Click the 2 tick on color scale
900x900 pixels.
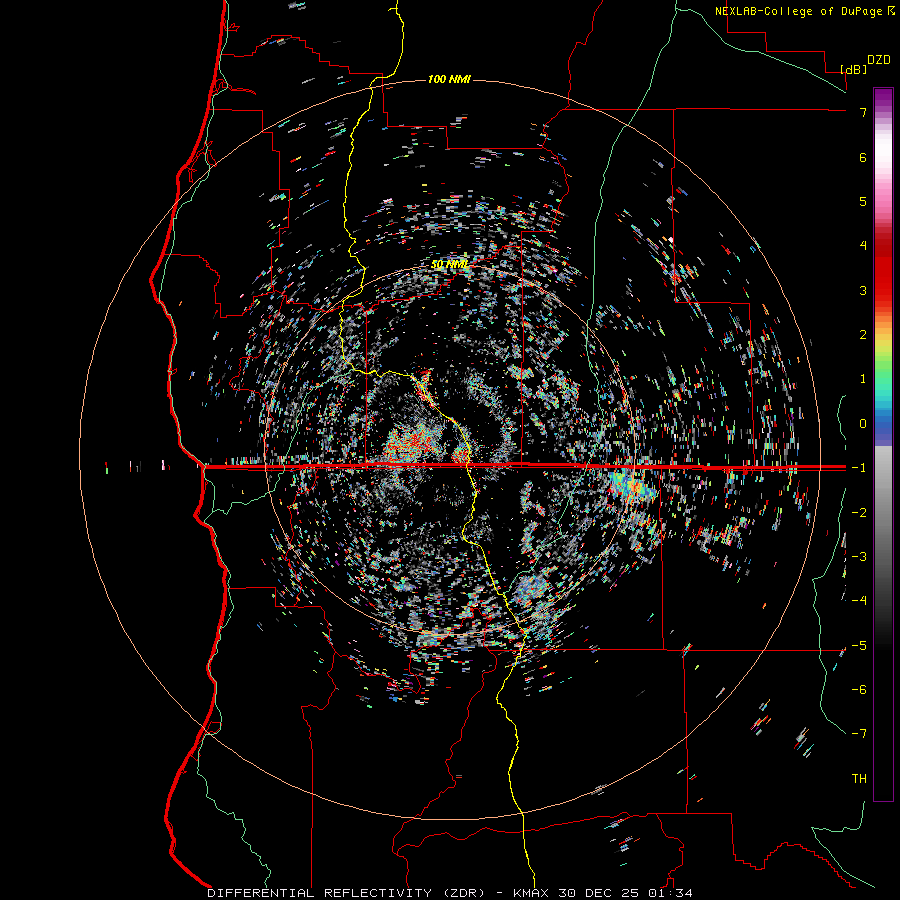863,335
